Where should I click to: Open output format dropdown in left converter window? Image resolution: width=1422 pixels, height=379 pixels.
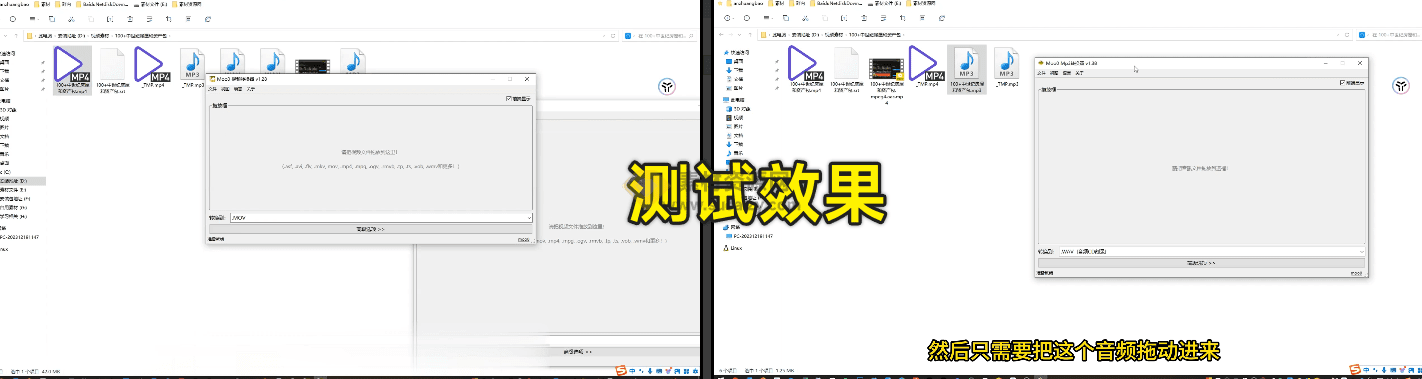[x=381, y=217]
